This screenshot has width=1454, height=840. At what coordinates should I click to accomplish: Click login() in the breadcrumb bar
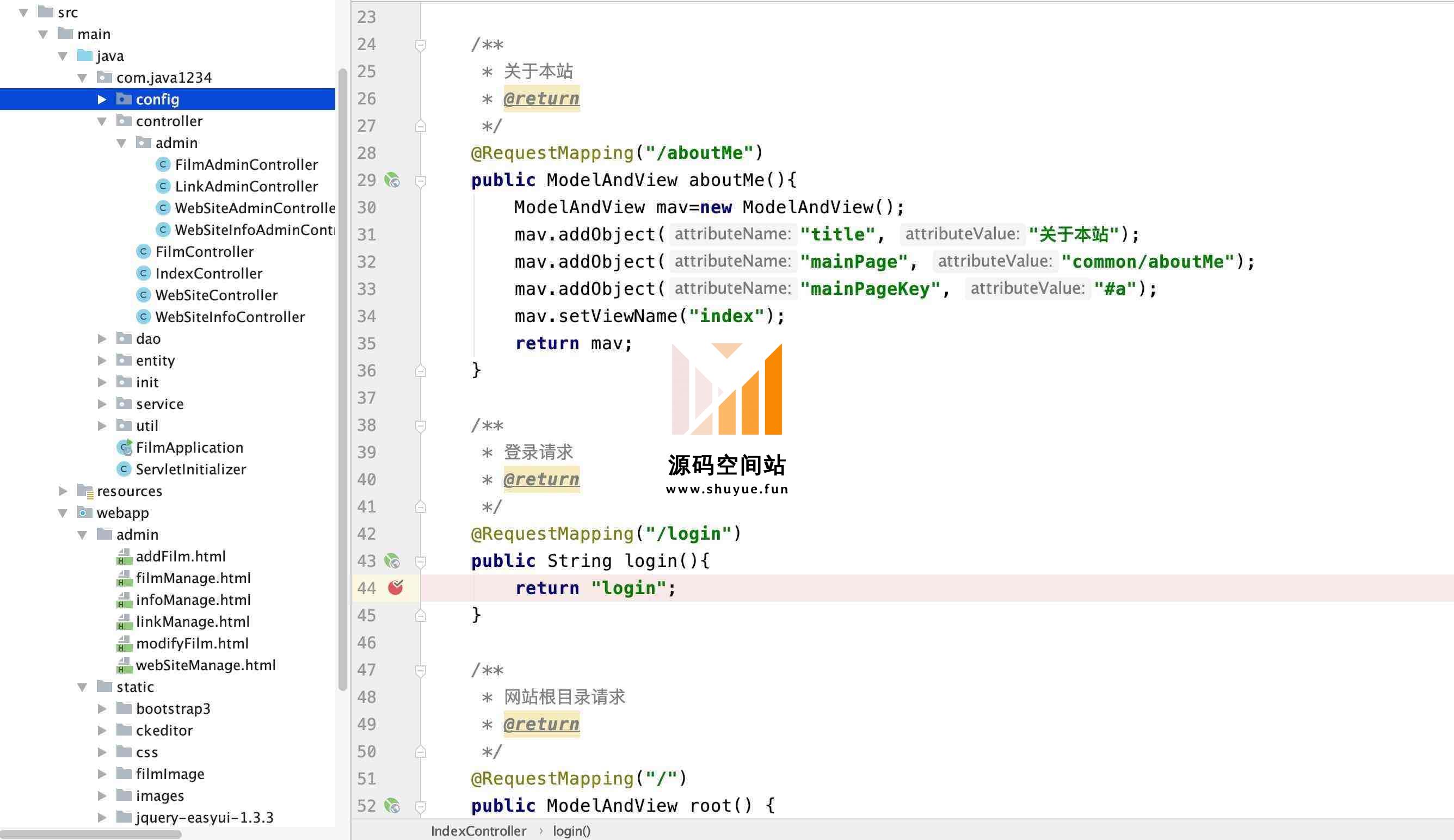click(572, 831)
